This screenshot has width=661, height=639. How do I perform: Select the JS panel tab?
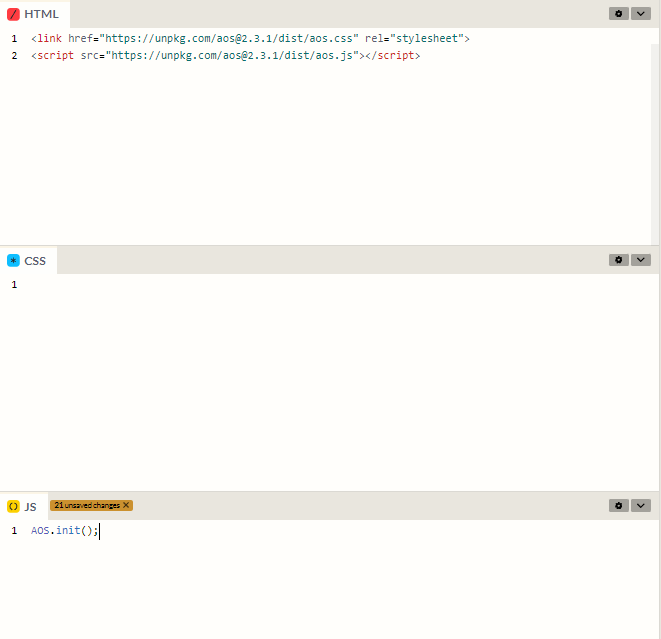pyautogui.click(x=24, y=506)
